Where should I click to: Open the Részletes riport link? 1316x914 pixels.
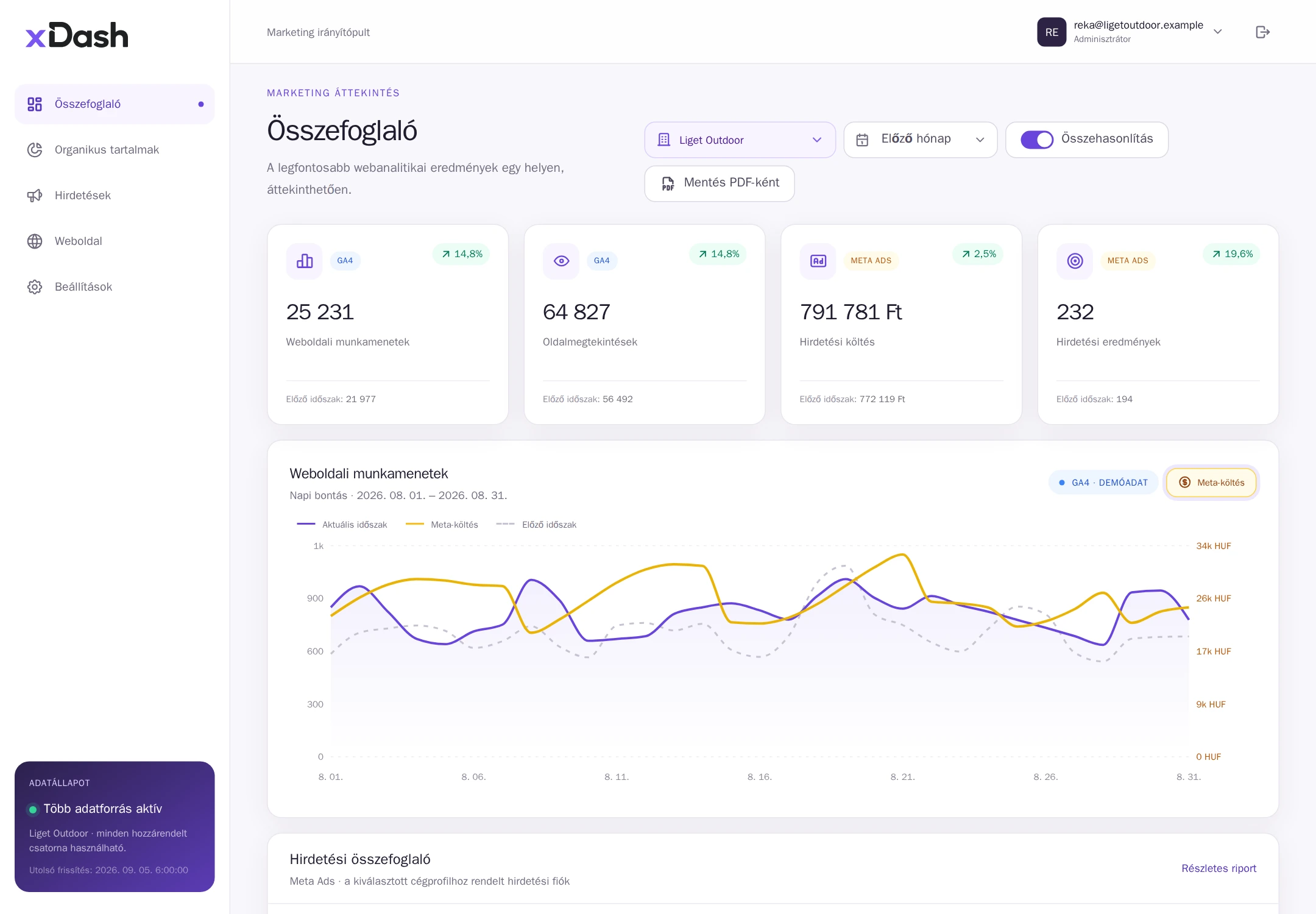(1219, 868)
